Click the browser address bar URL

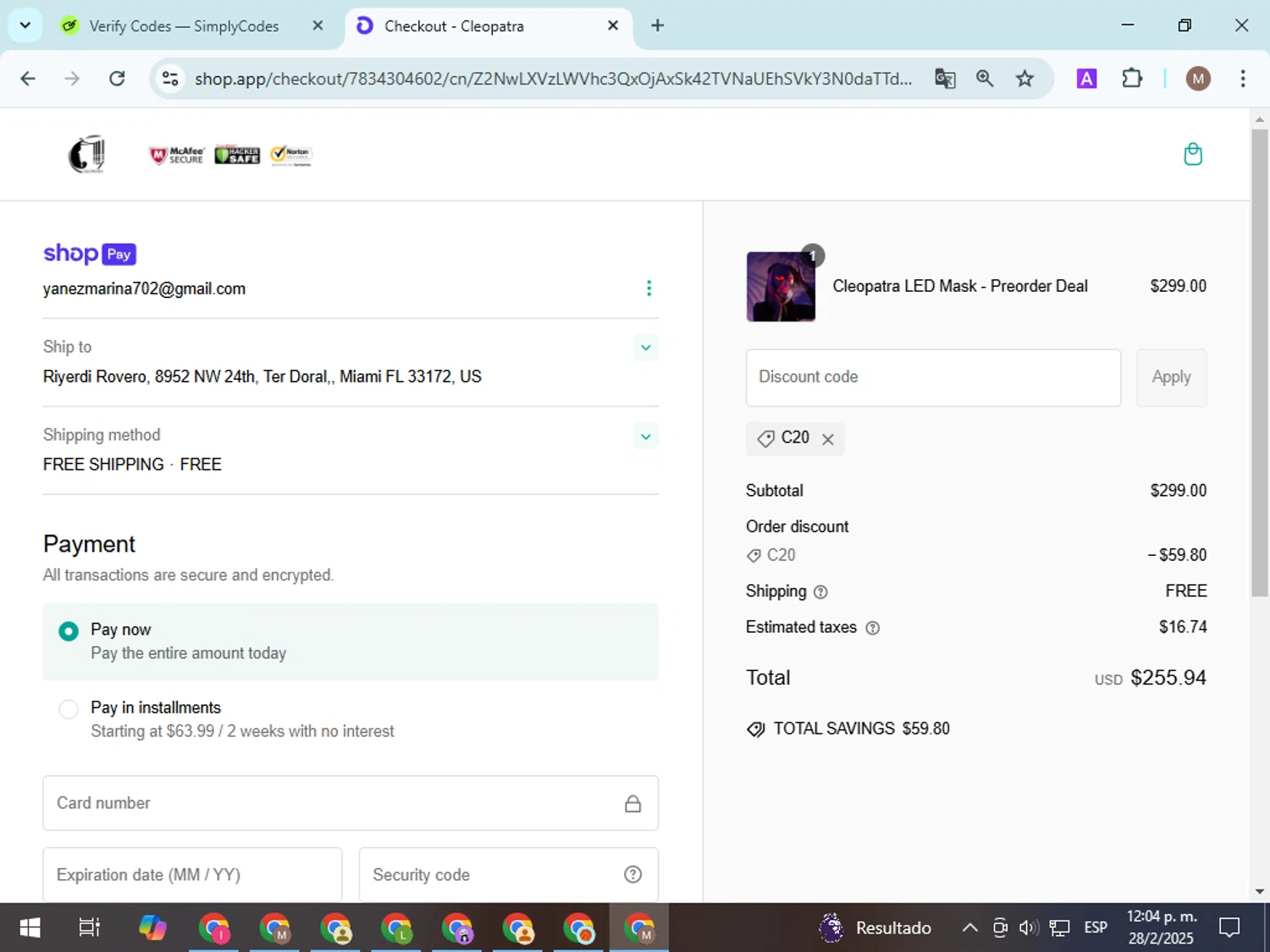click(553, 79)
